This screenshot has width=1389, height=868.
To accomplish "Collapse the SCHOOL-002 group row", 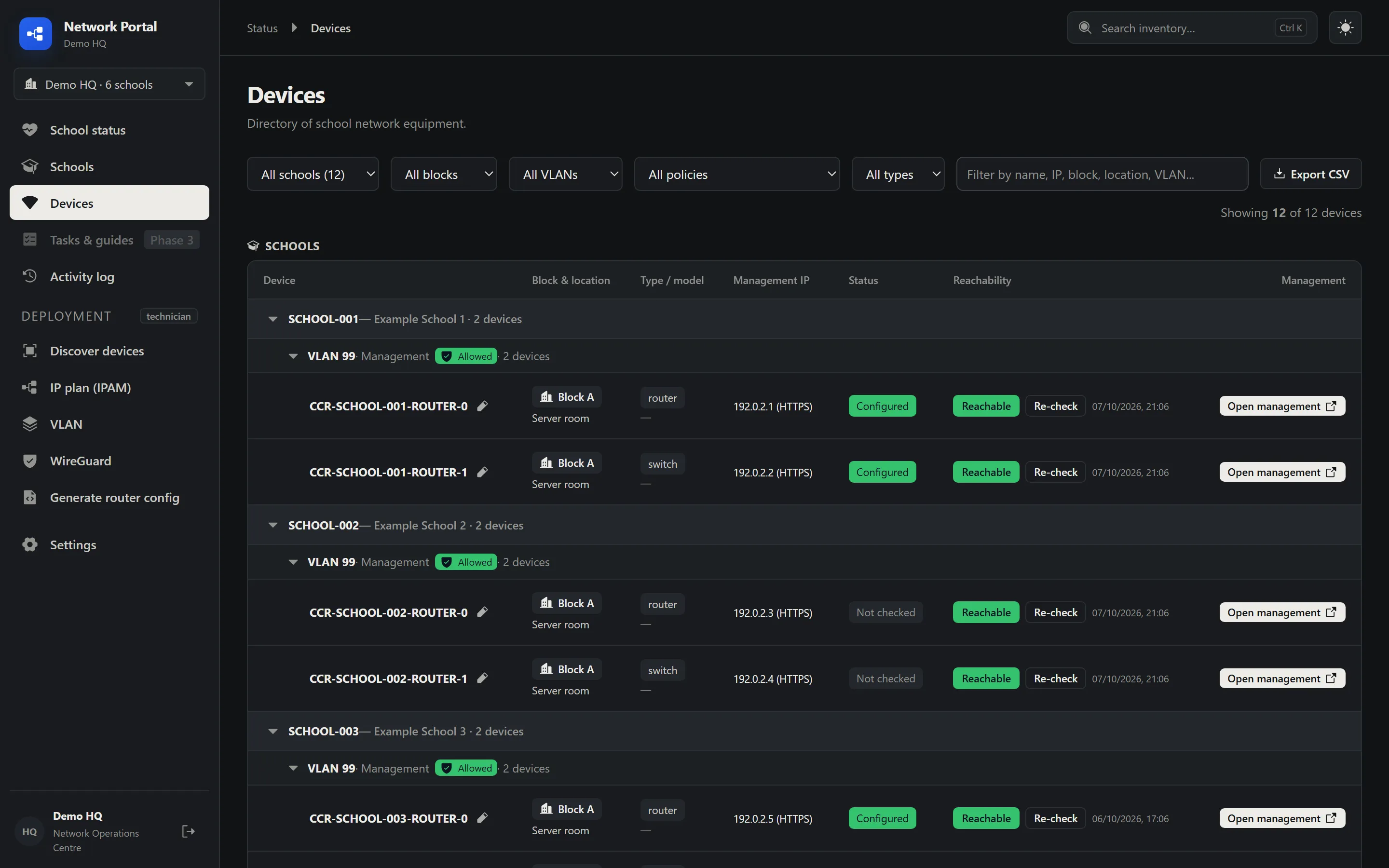I will click(804, 525).
